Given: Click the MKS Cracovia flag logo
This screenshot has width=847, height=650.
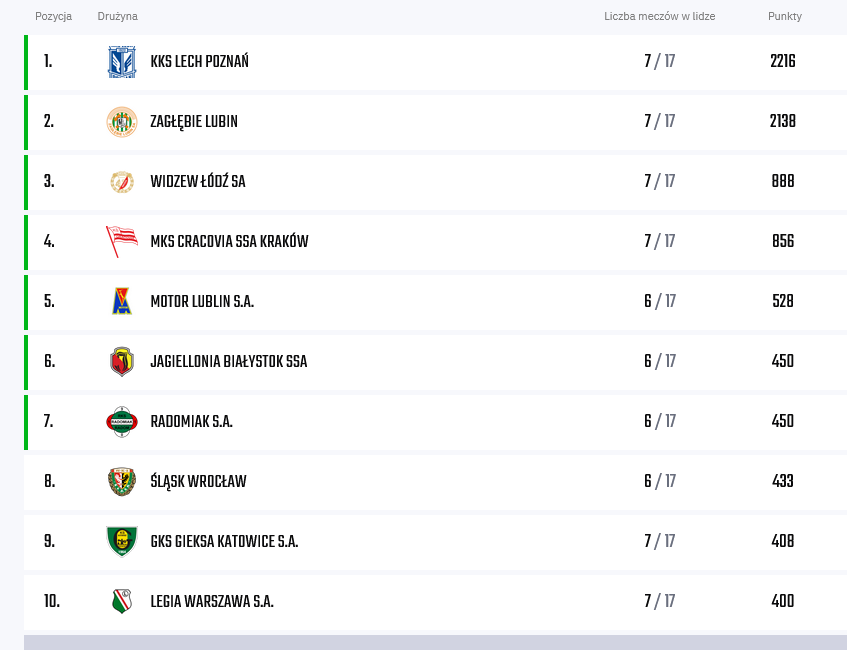Looking at the screenshot, I should click(x=122, y=242).
